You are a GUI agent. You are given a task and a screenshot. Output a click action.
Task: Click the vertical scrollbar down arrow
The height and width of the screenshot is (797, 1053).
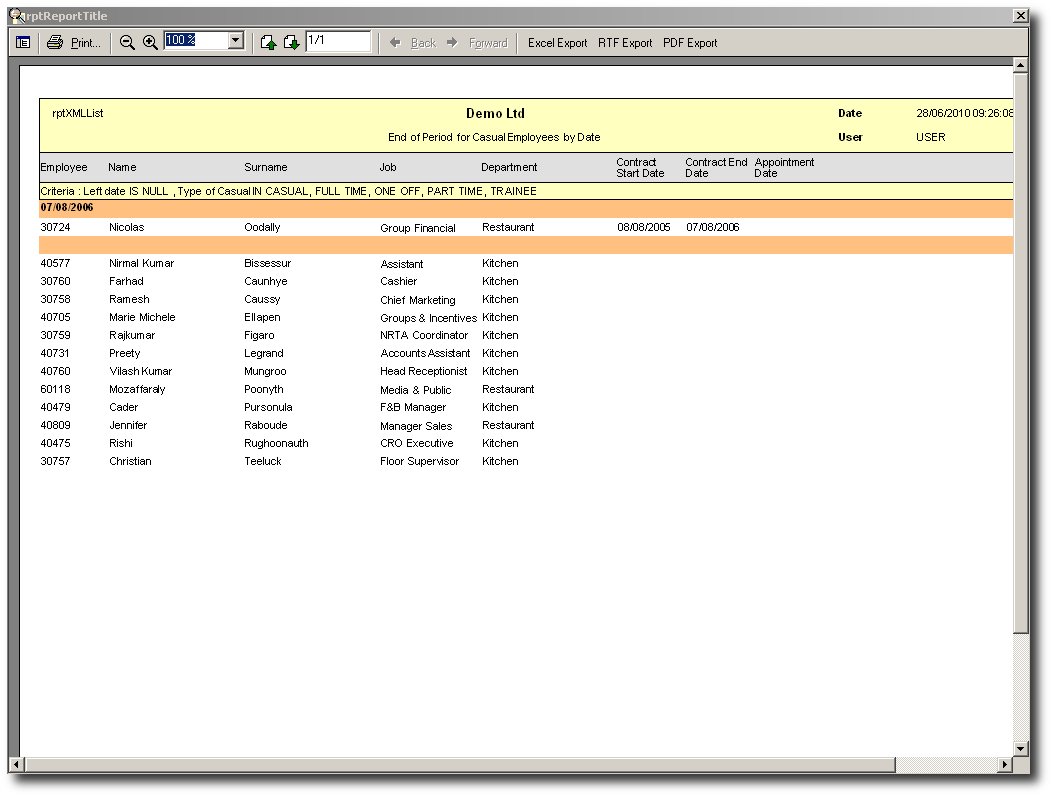[1020, 748]
